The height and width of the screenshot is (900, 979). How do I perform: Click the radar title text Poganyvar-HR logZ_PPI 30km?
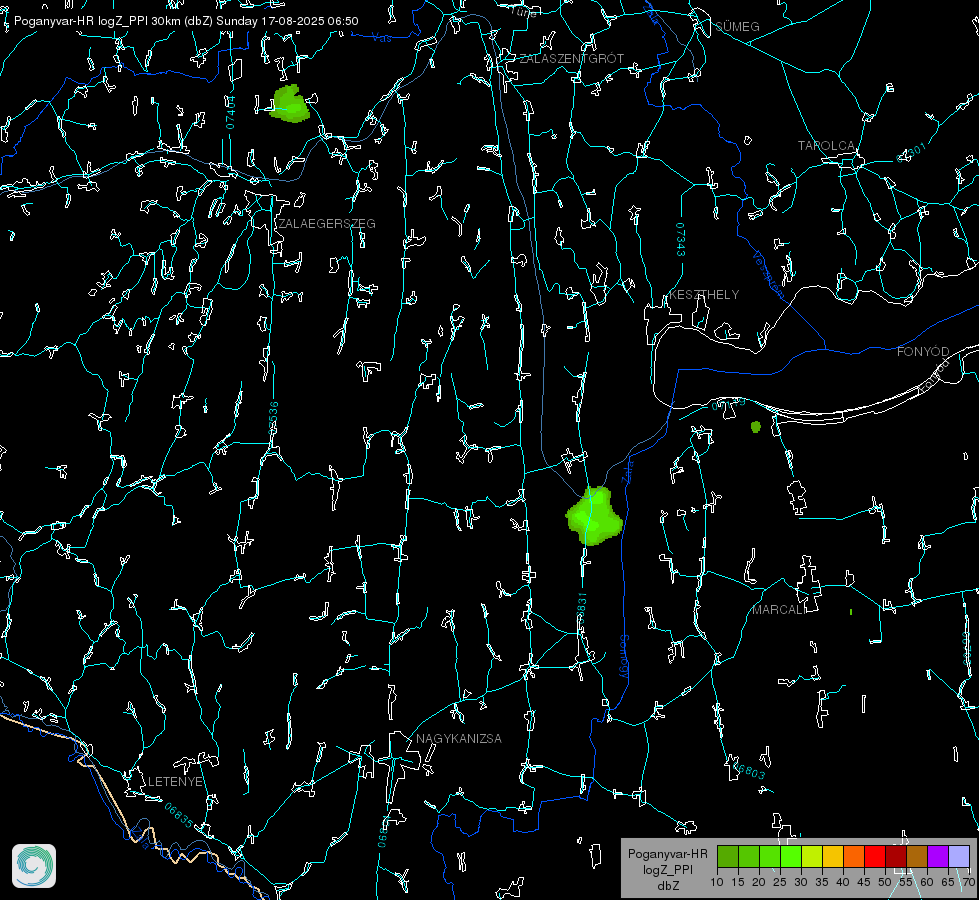coord(96,21)
